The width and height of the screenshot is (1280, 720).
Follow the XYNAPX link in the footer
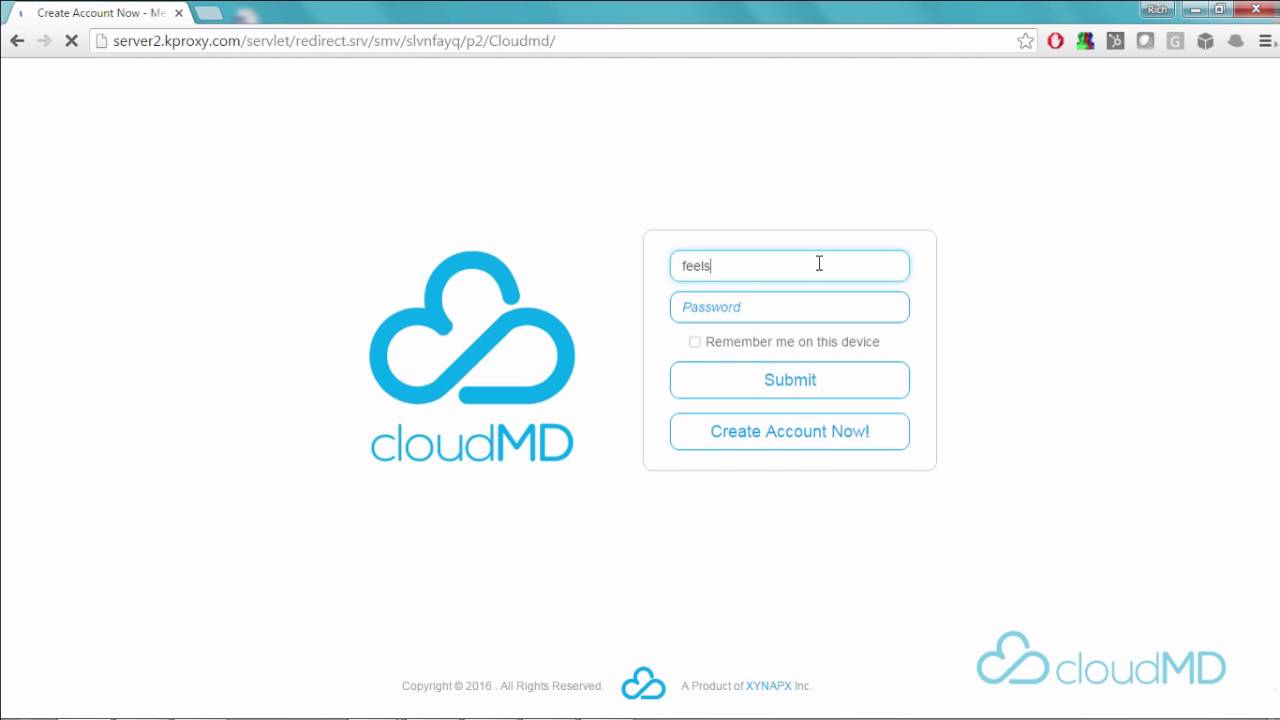pyautogui.click(x=769, y=686)
